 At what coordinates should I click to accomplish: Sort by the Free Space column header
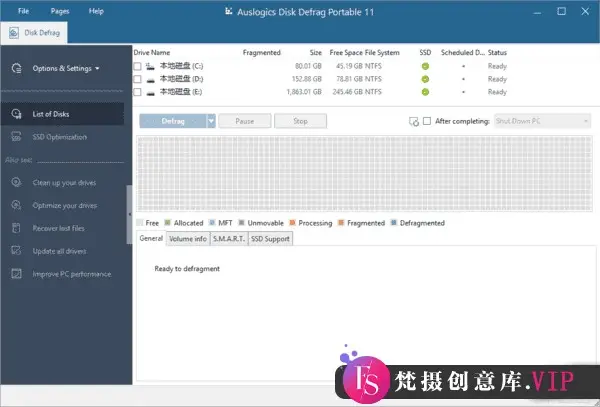347,52
